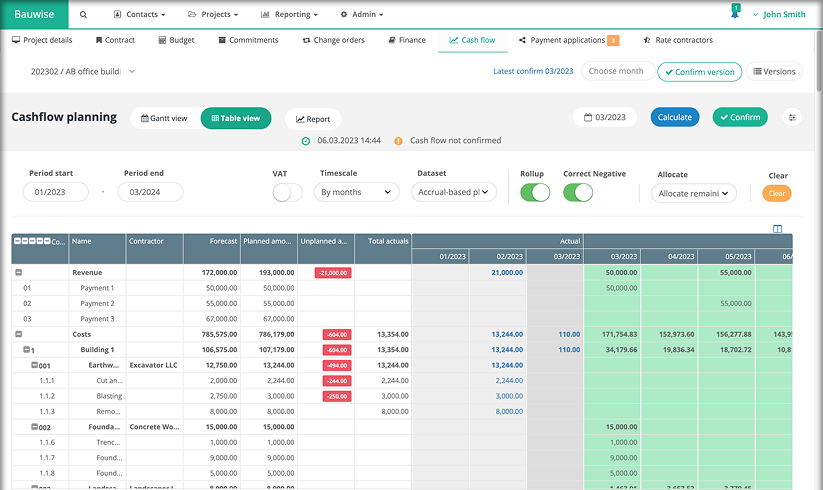The height and width of the screenshot is (490, 823).
Task: Click the blue Calculate button
Action: pyautogui.click(x=674, y=117)
